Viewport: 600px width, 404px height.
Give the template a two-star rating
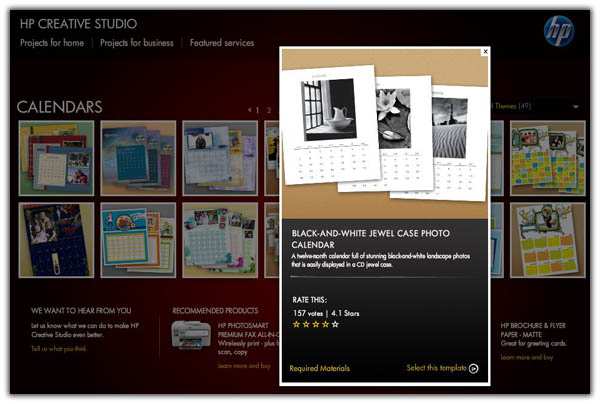click(x=305, y=324)
